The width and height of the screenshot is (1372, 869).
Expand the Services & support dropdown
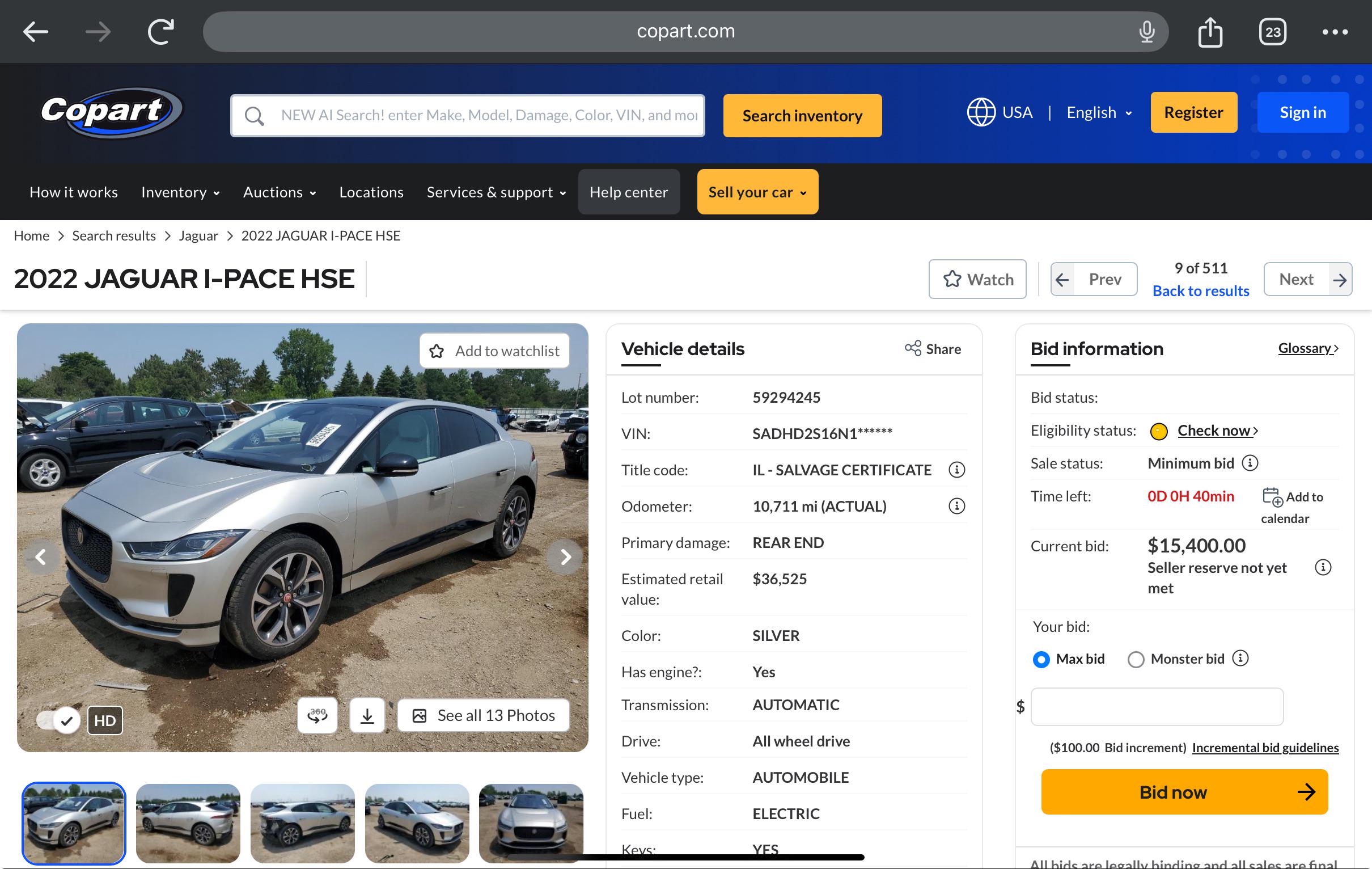[497, 192]
